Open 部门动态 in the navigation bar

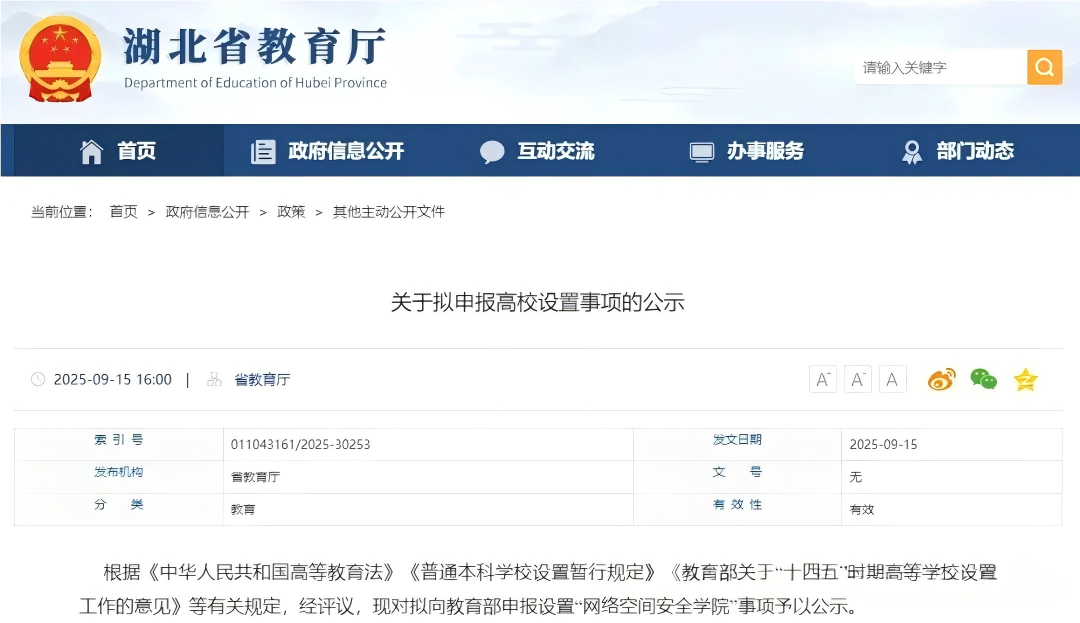coord(975,151)
